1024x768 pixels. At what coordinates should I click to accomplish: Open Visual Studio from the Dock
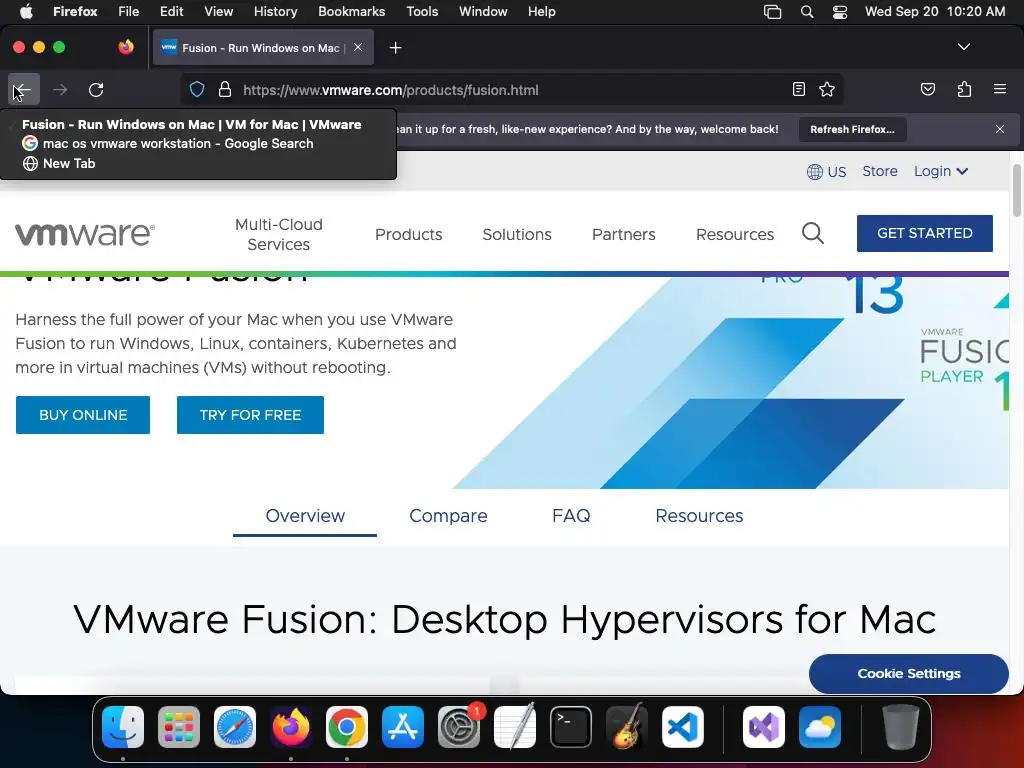[x=763, y=727]
